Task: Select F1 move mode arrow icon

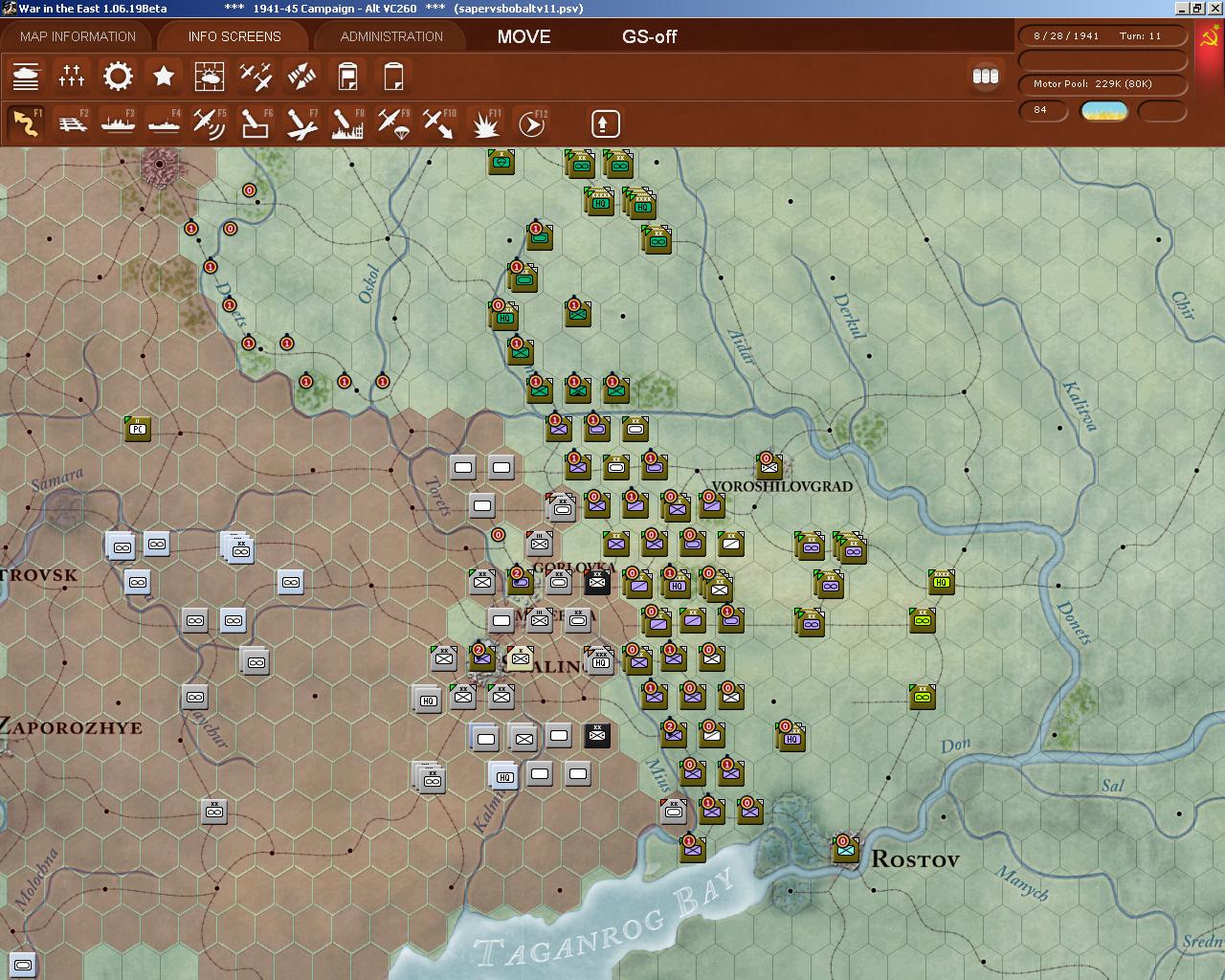Action: click(x=26, y=123)
